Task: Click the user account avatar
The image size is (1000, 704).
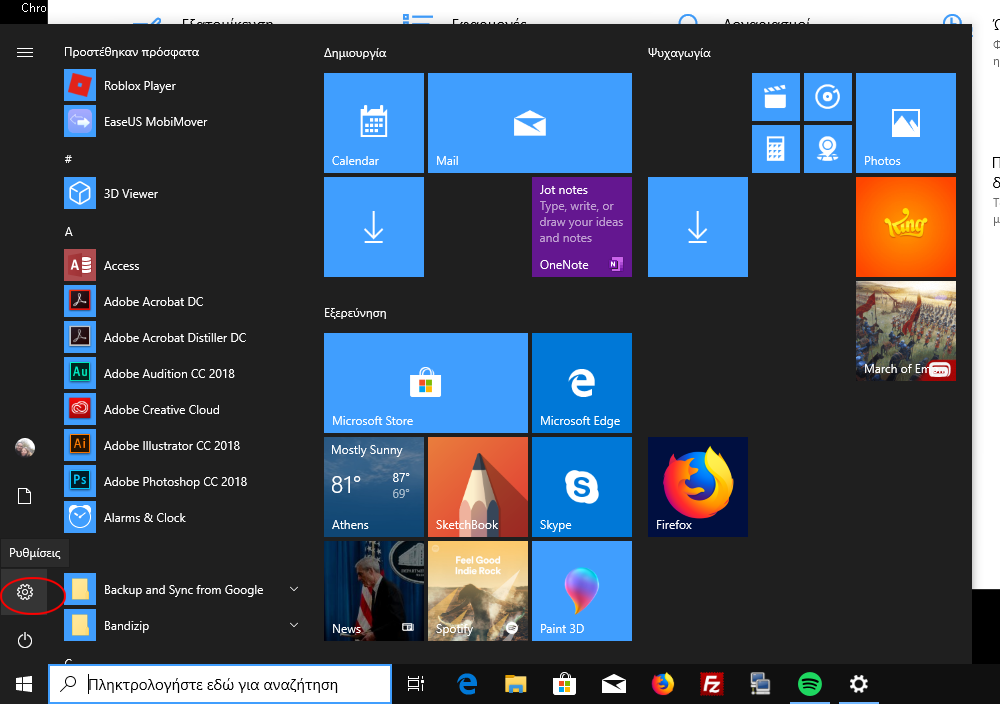Action: click(x=25, y=447)
